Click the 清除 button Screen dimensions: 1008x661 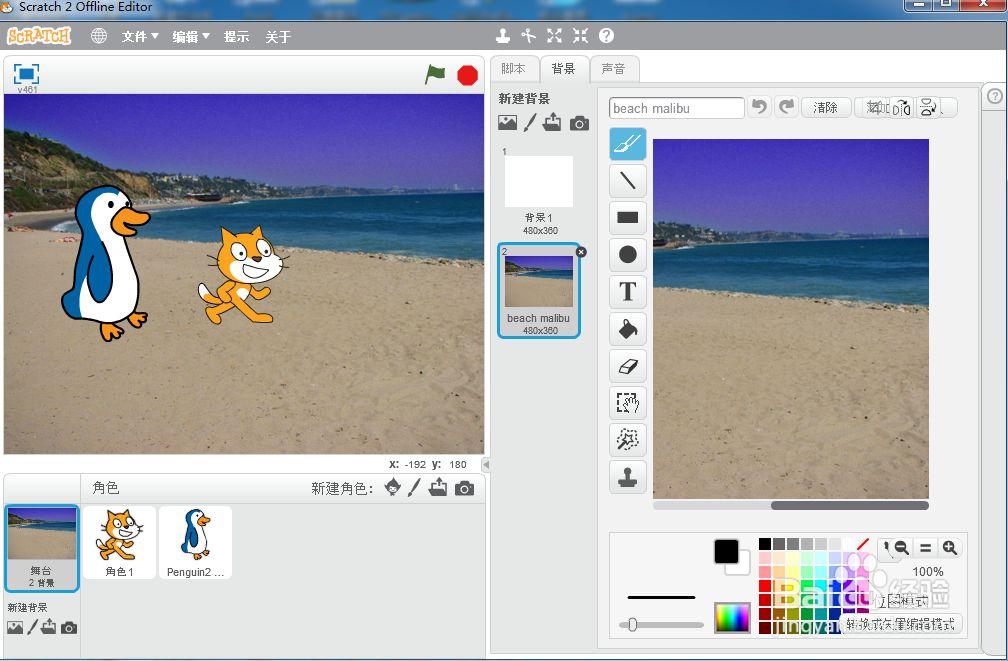tap(826, 107)
